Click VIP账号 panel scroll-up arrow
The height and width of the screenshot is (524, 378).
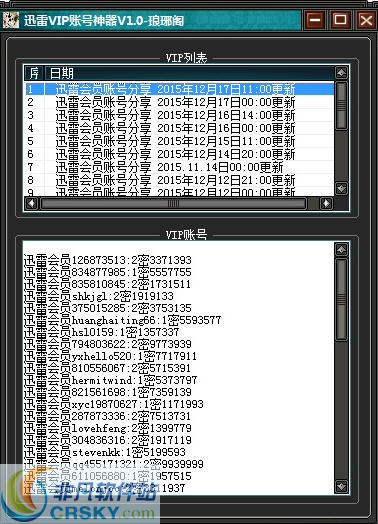pyautogui.click(x=341, y=249)
